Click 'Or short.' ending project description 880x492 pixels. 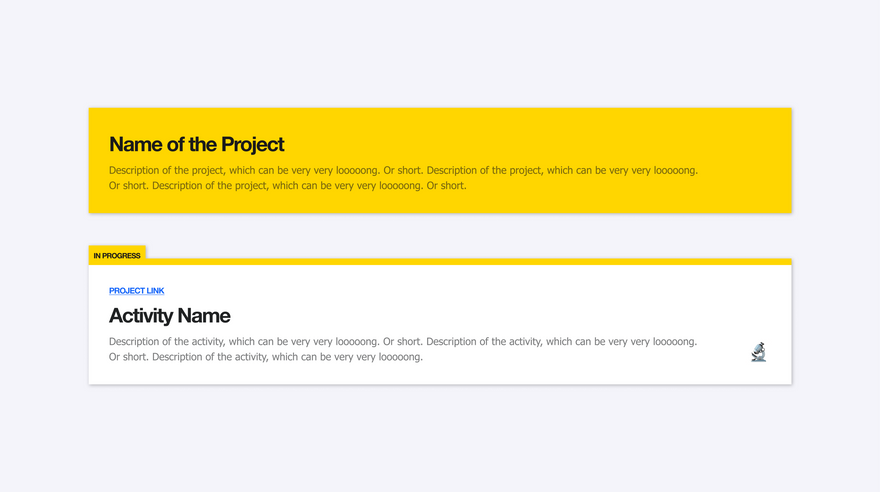pos(446,185)
